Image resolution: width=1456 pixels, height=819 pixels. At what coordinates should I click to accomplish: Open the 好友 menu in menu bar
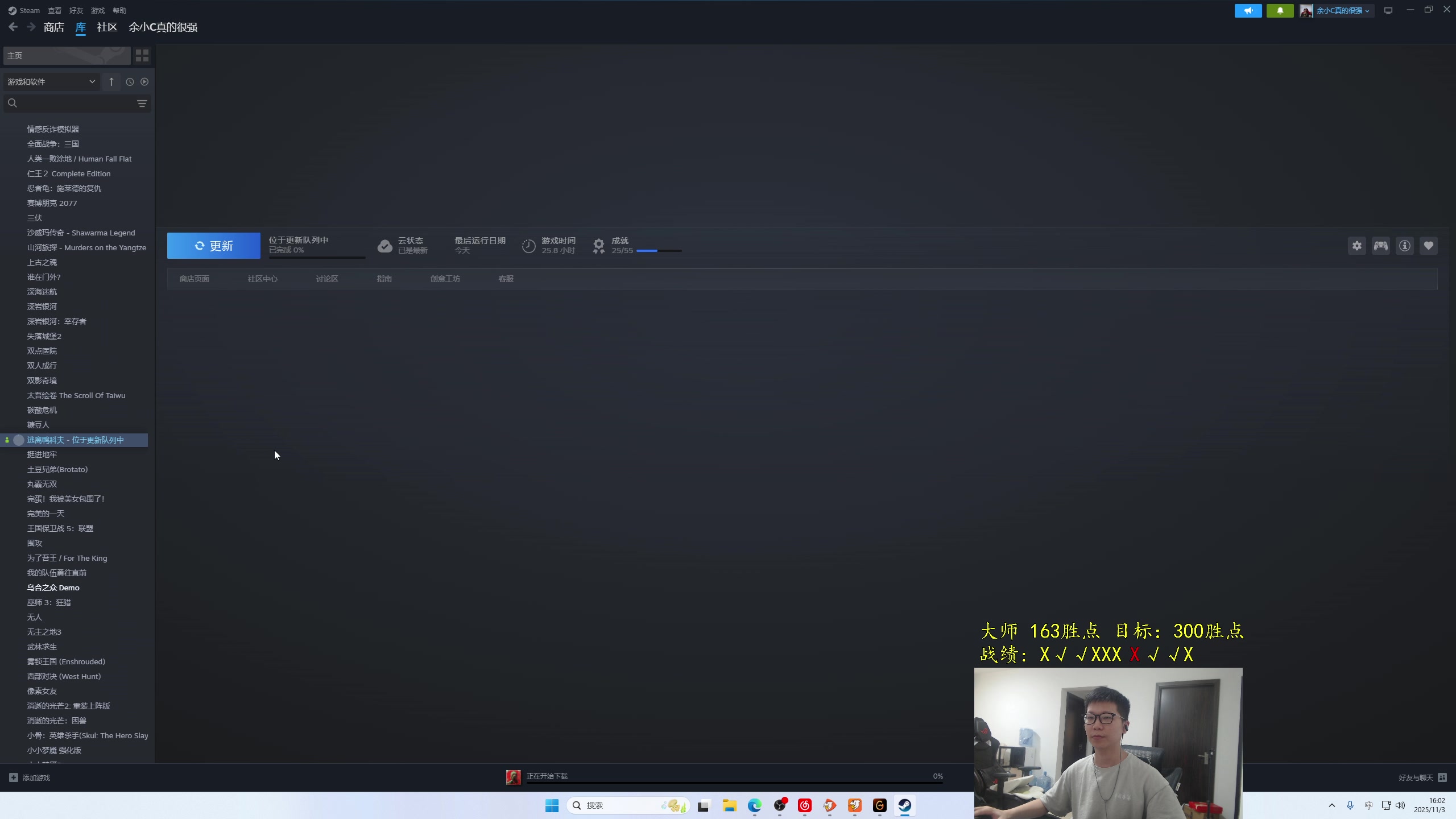pos(76,11)
